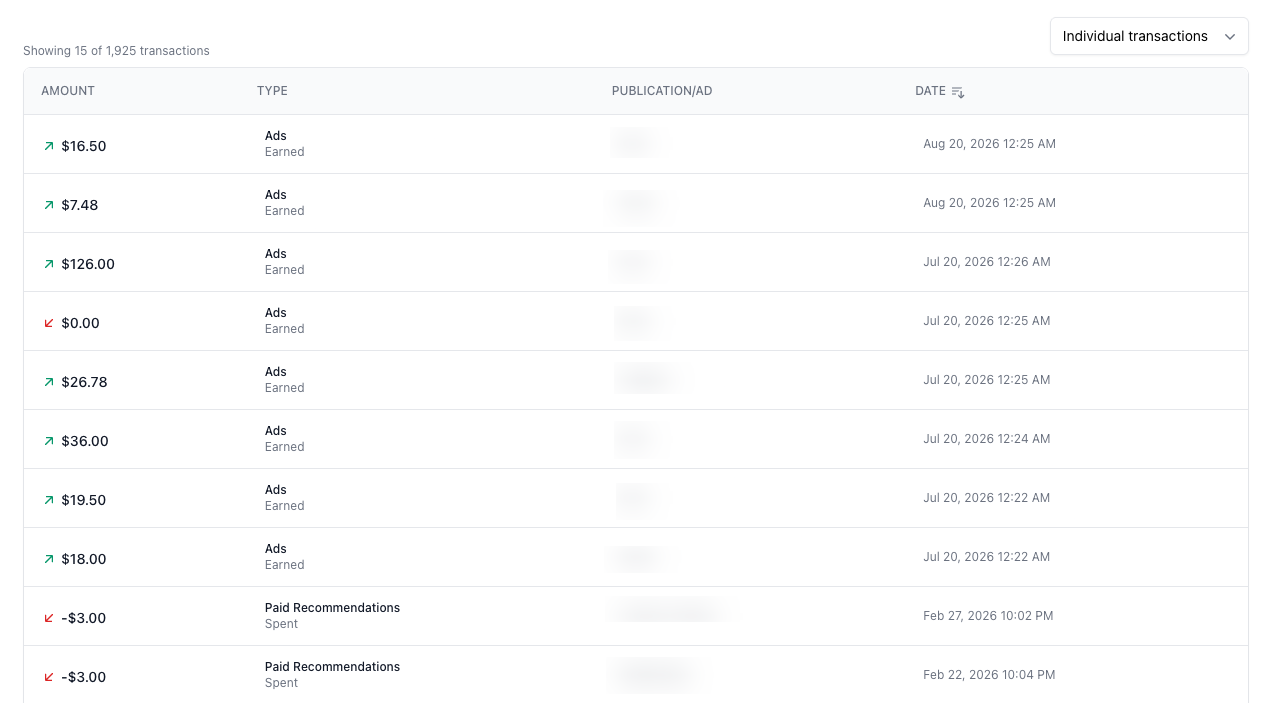Click the red arrow on Feb 27 -$3.00 row
Image resolution: width=1271 pixels, height=703 pixels.
pos(49,618)
